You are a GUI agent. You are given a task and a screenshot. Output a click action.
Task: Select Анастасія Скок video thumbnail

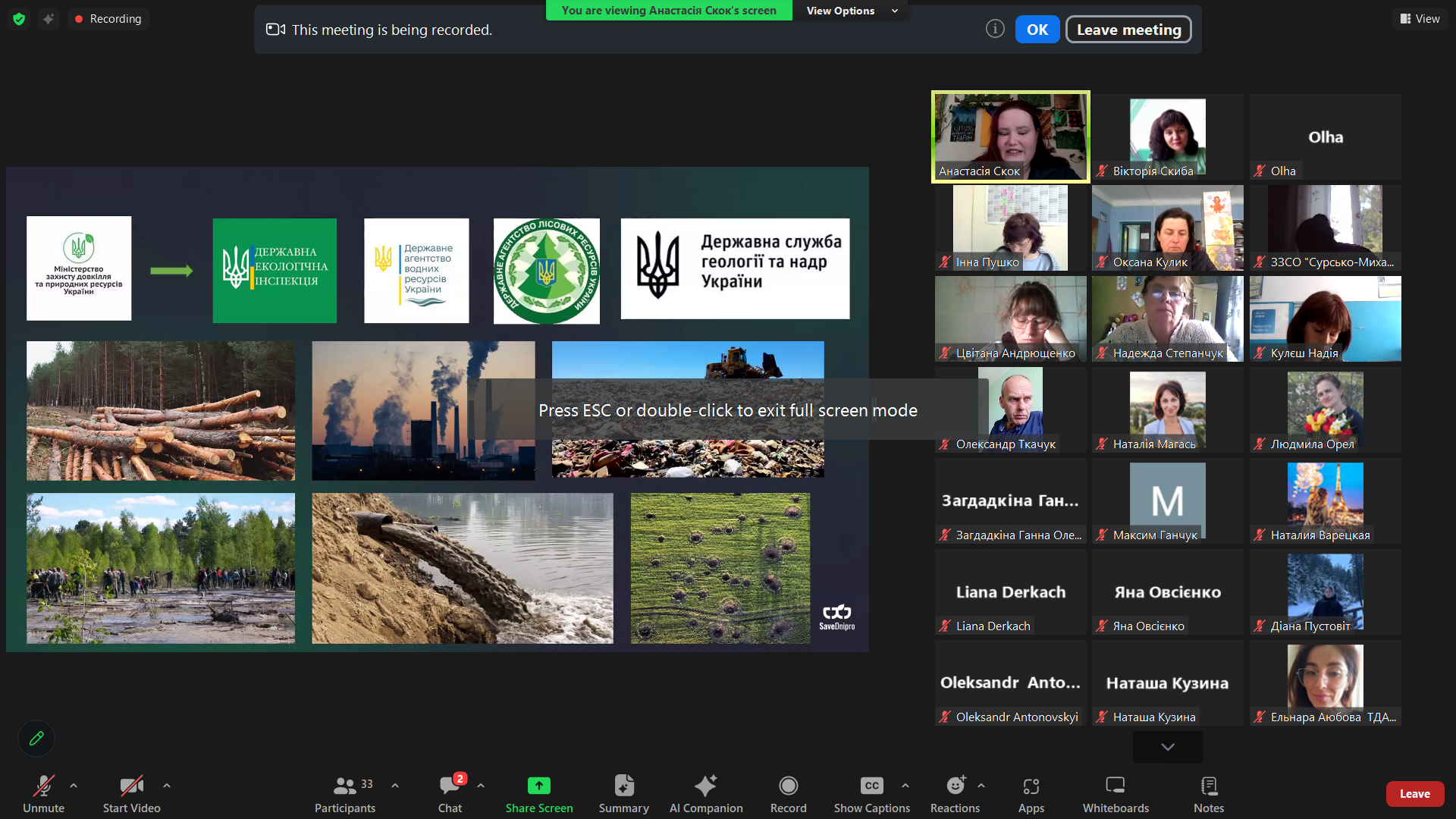(x=1010, y=136)
